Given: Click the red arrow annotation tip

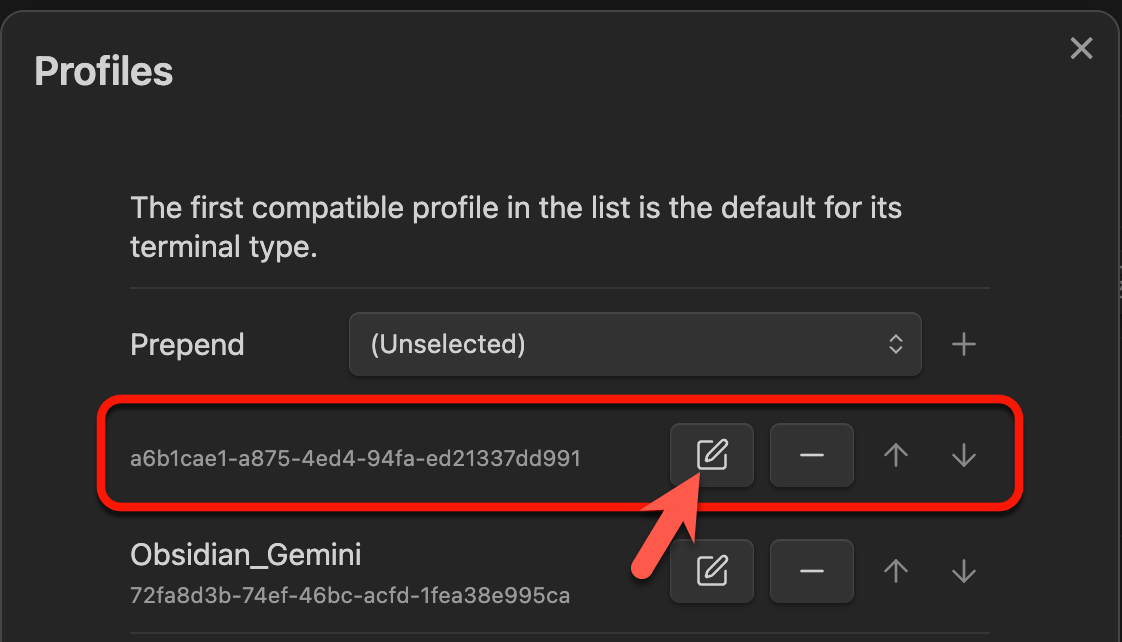Looking at the screenshot, I should click(x=697, y=479).
